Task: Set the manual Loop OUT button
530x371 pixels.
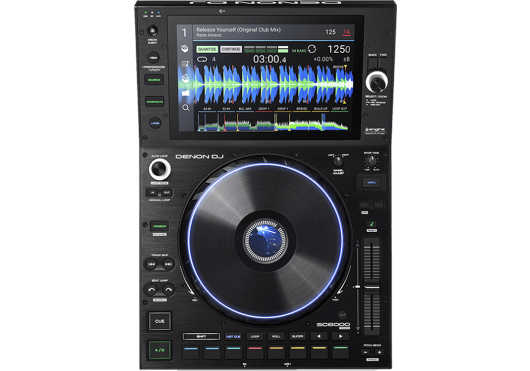Action: pos(166,193)
